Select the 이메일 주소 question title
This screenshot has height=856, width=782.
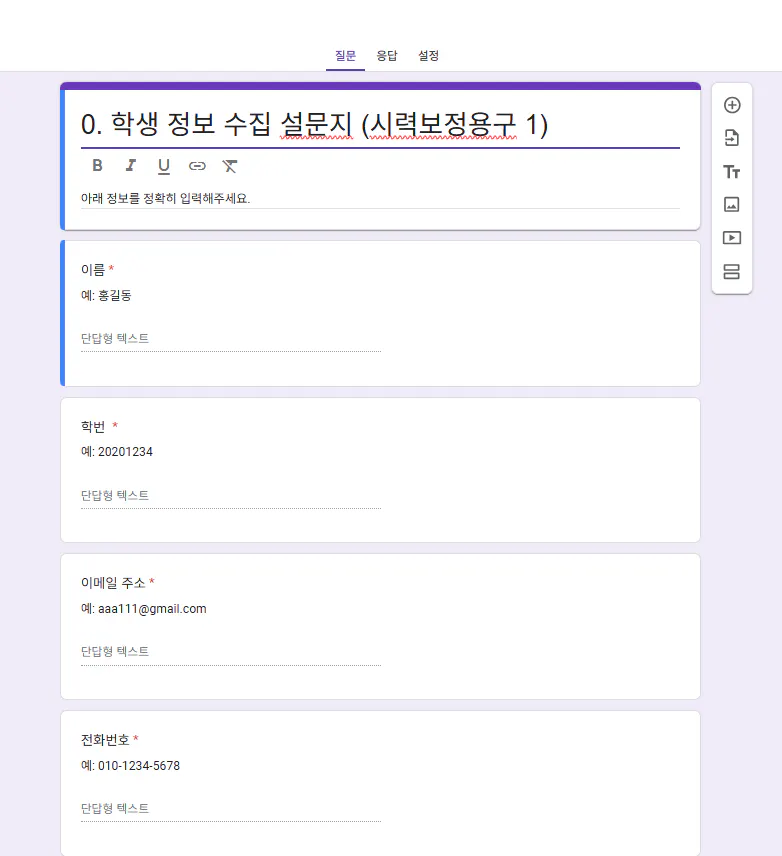[x=113, y=583]
